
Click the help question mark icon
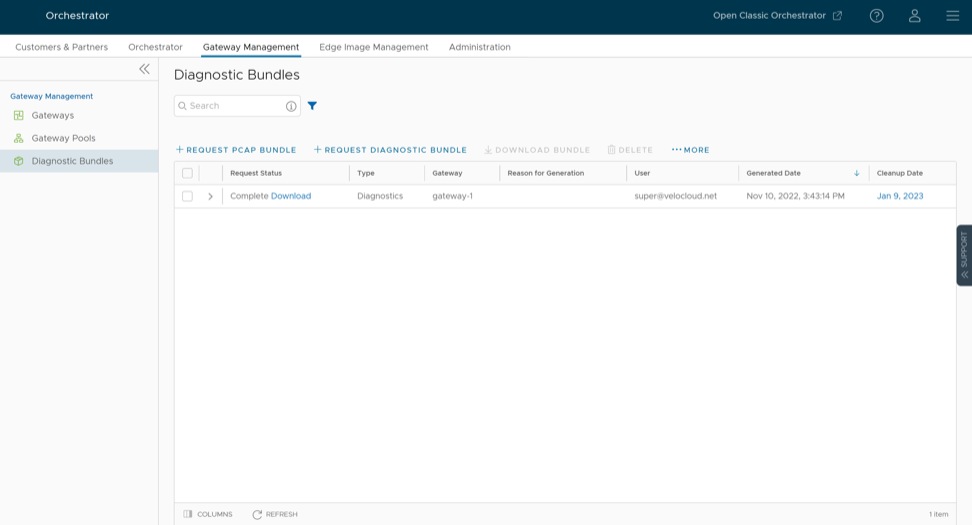[876, 16]
